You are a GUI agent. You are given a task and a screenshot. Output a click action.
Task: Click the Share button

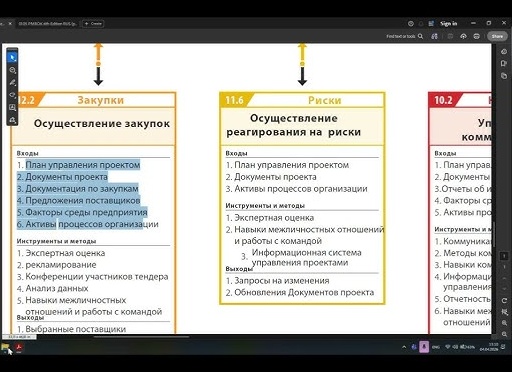pyautogui.click(x=497, y=36)
